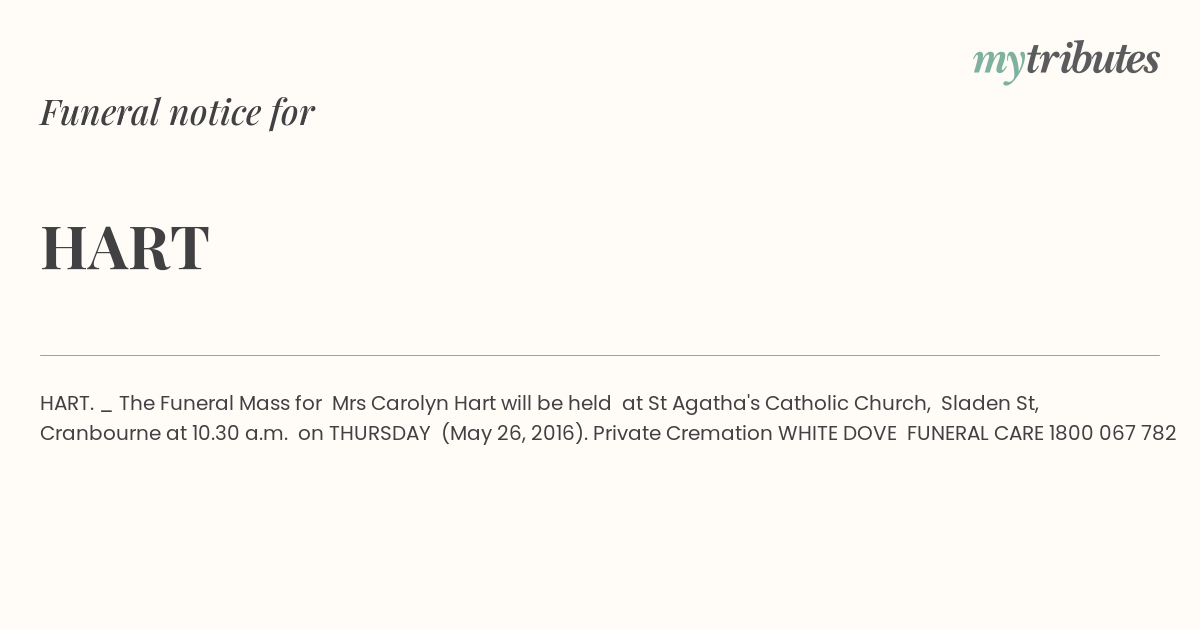Click "St Agatha's Catholic Church" text
The image size is (1200, 630).
[789, 403]
